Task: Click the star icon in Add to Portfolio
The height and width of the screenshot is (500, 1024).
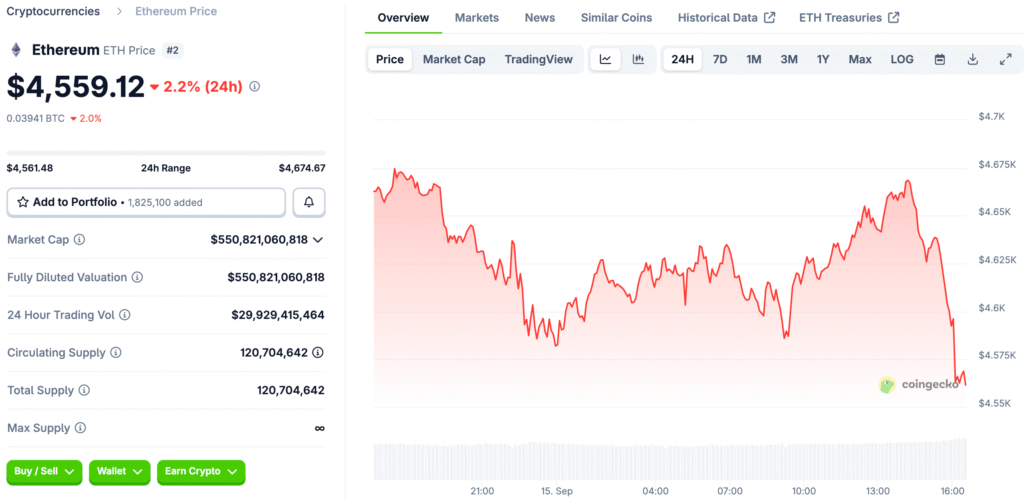Action: [x=22, y=202]
